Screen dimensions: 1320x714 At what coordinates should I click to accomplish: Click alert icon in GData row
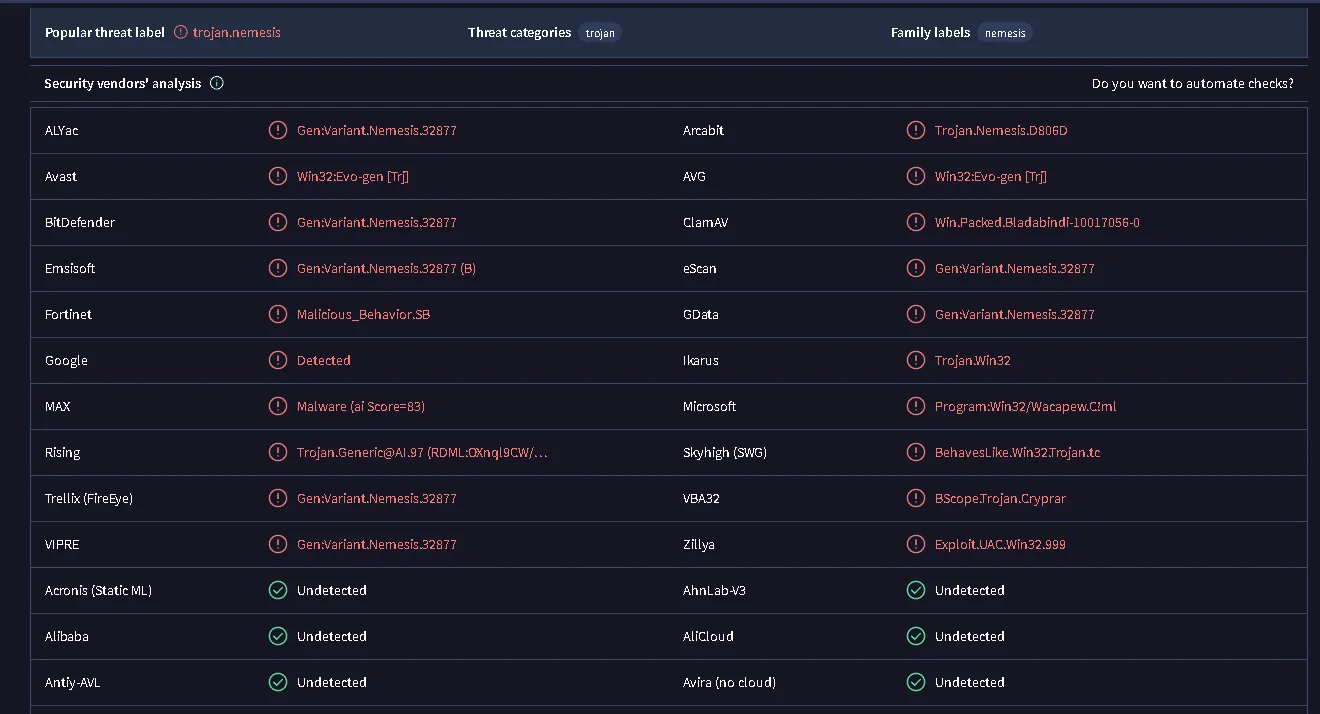click(916, 314)
